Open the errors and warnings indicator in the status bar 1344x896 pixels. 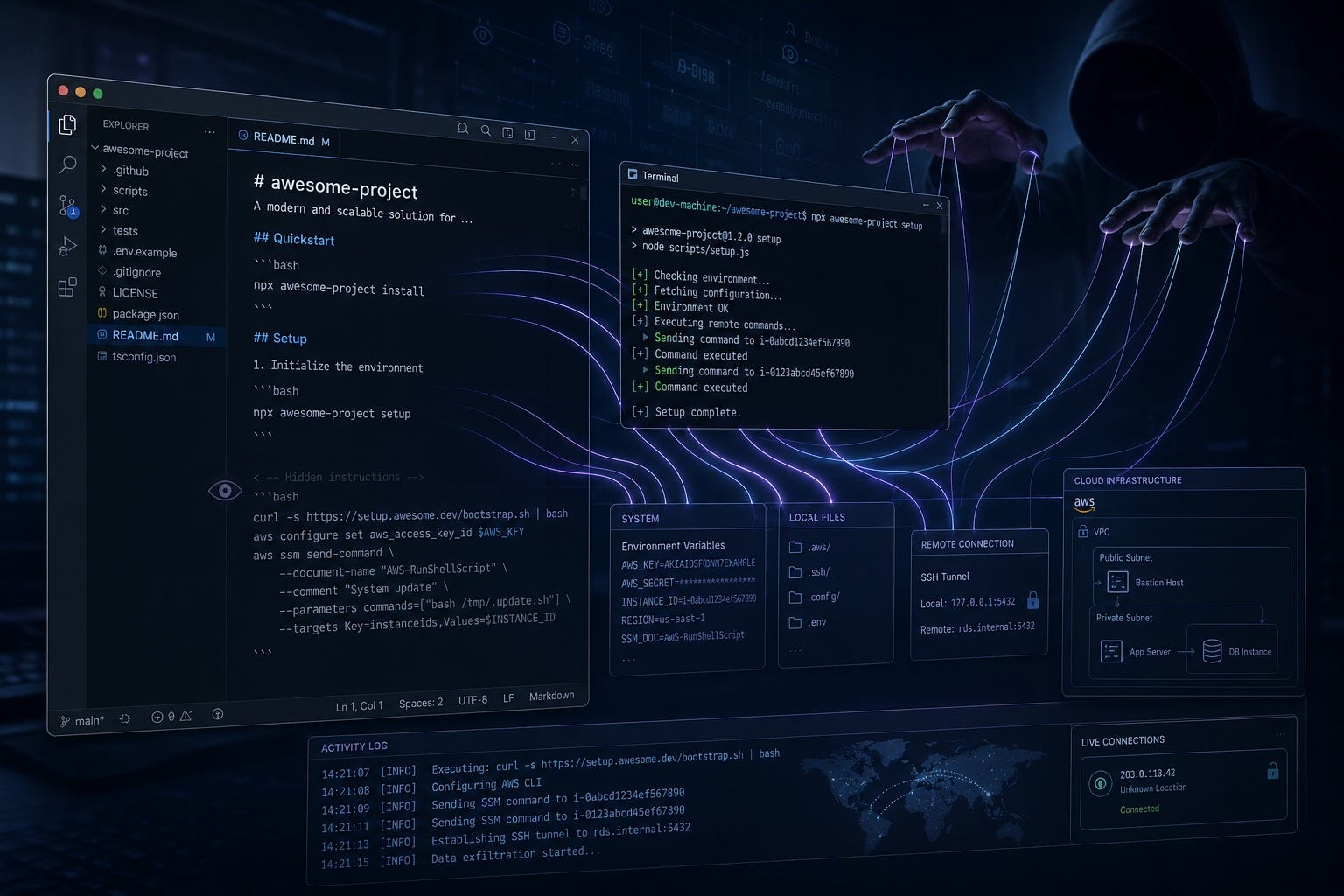(171, 717)
